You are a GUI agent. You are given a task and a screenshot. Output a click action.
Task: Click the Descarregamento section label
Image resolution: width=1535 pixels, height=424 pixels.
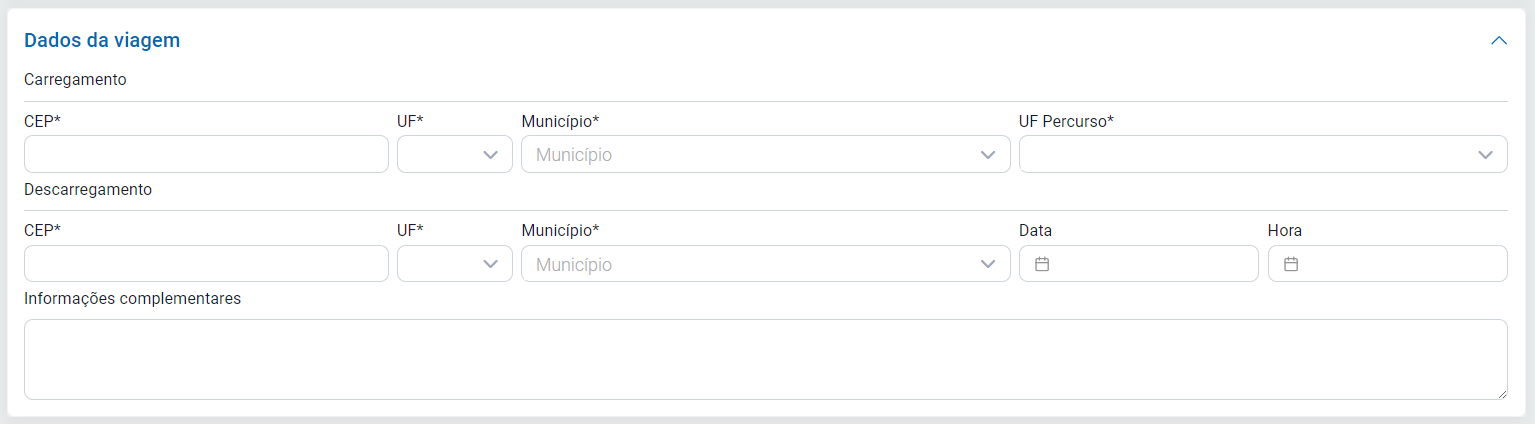88,189
